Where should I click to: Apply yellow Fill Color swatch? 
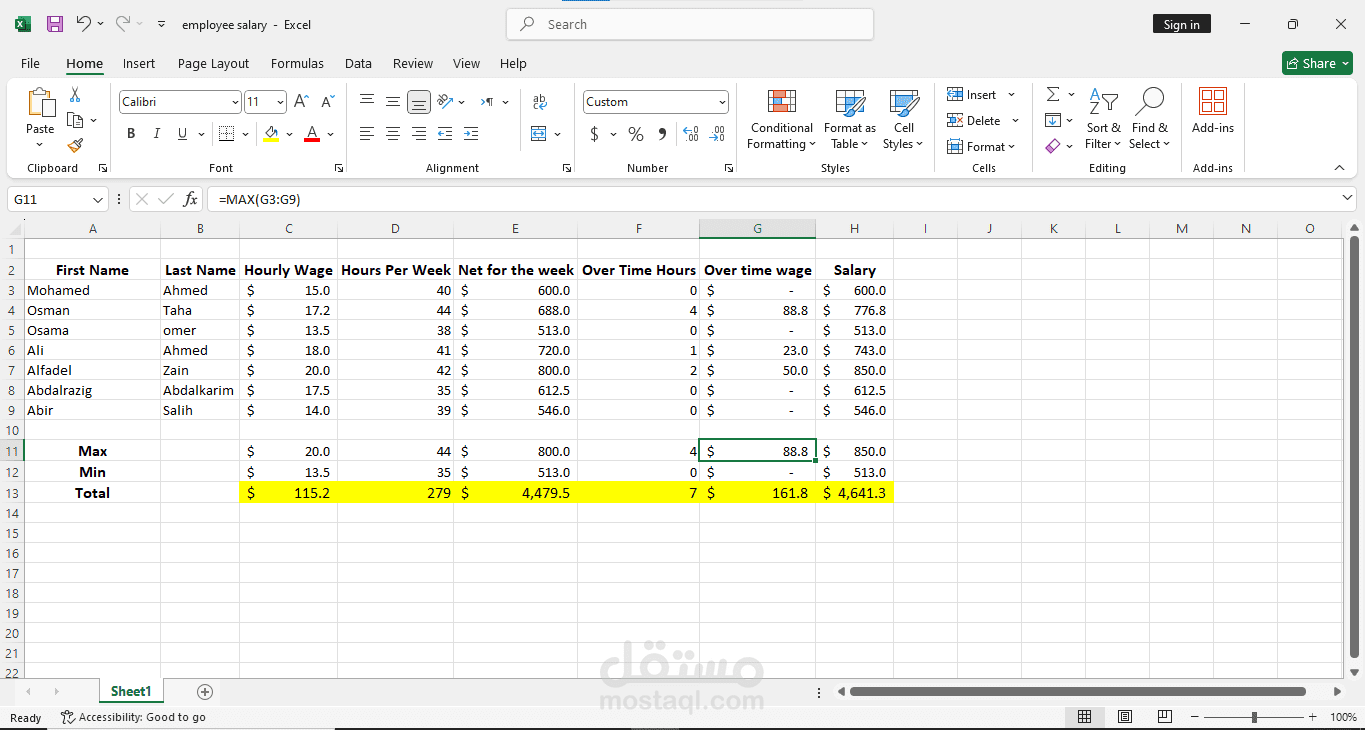click(272, 134)
